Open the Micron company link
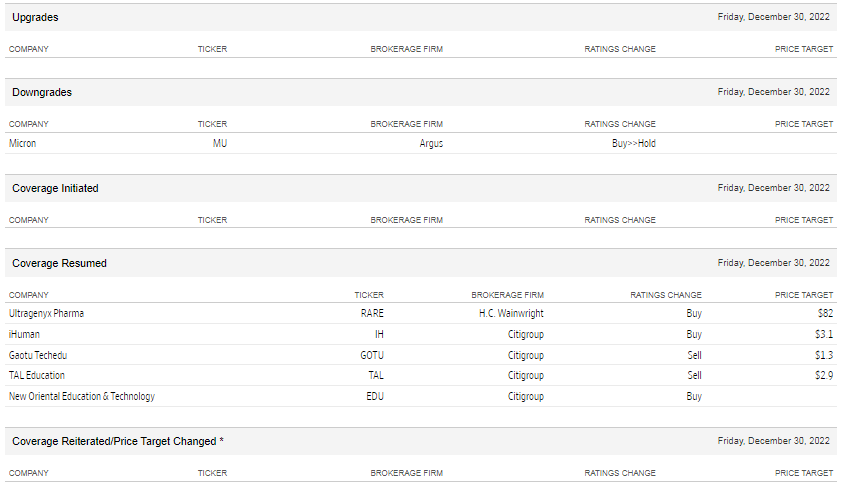Viewport: 843px width, 485px height. 23,143
